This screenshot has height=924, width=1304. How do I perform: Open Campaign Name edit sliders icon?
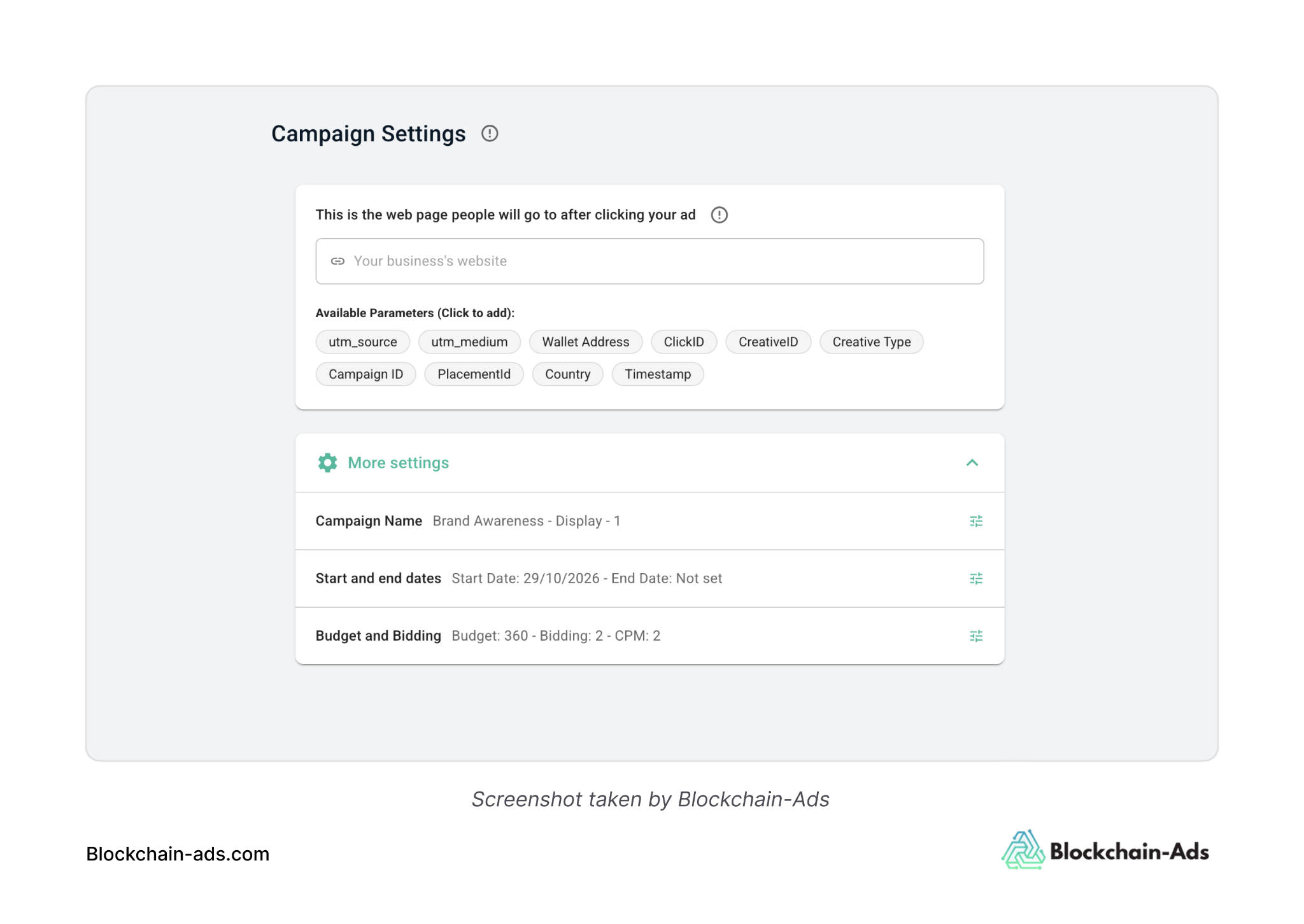tap(975, 521)
